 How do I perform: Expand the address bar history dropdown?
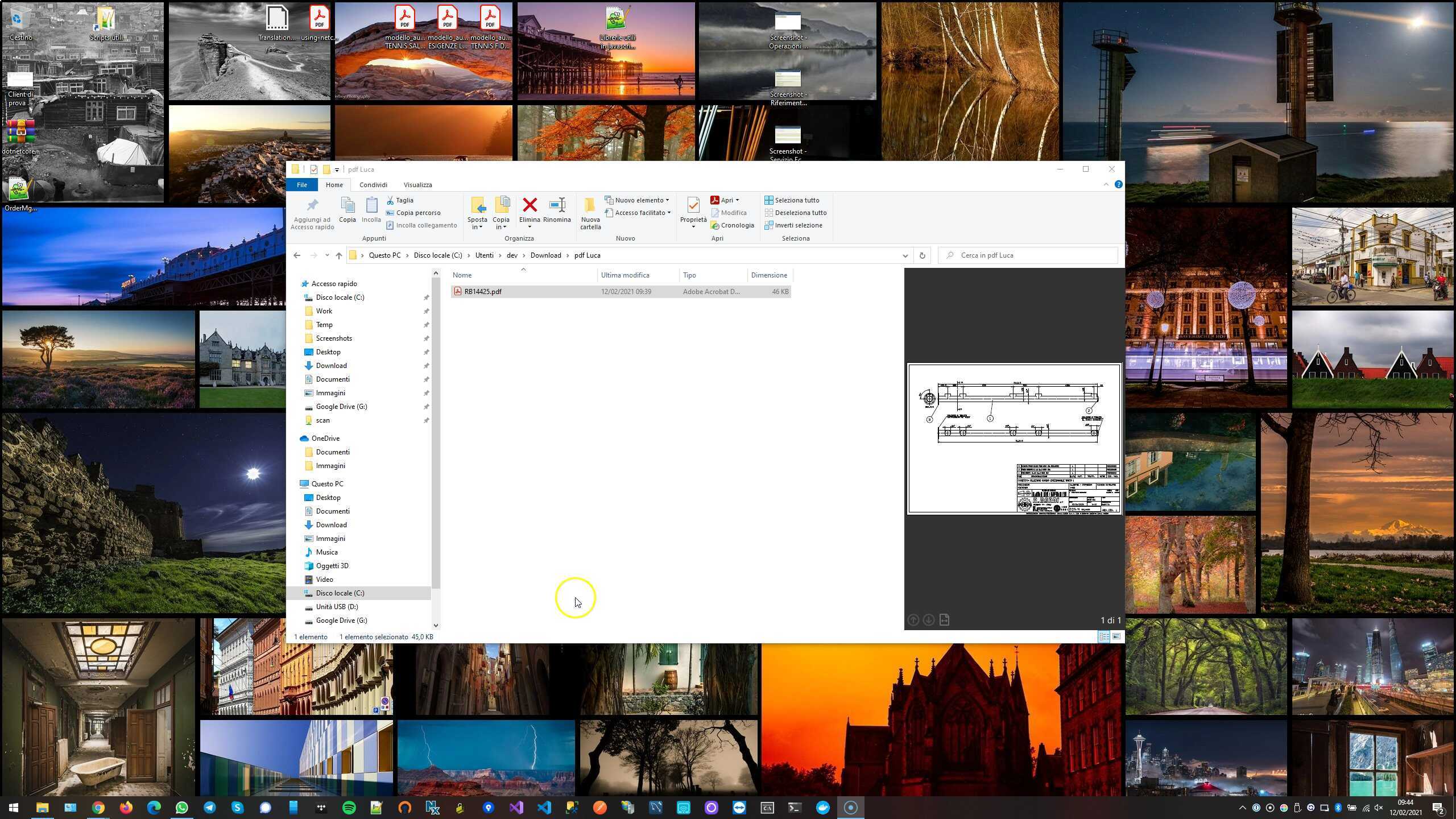pos(905,255)
